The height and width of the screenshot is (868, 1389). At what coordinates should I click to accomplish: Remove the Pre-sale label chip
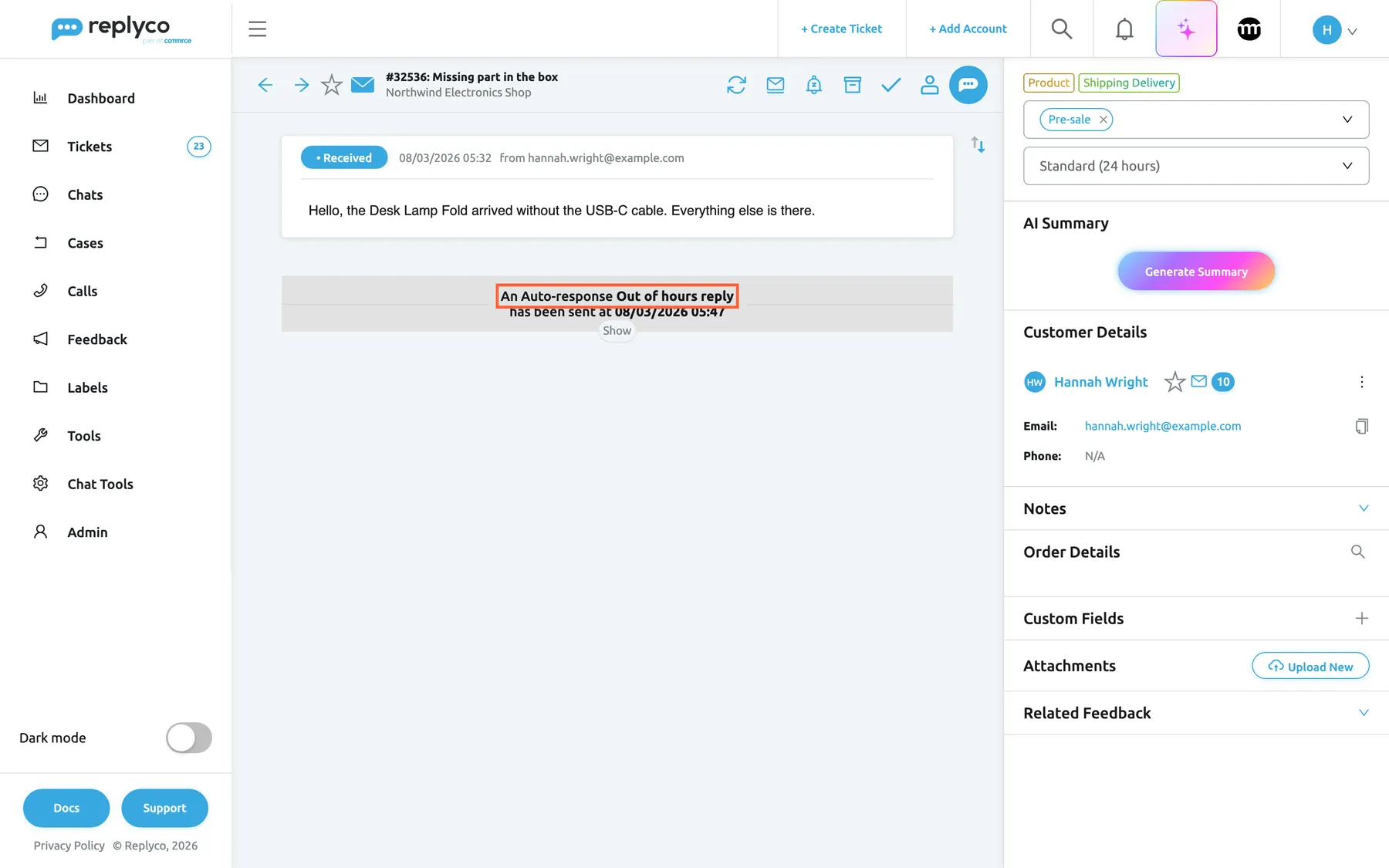click(x=1103, y=120)
